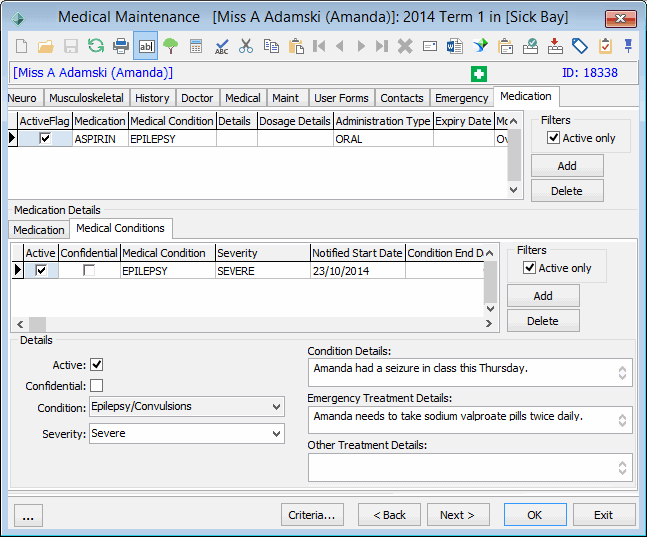647x537 pixels.
Task: Click the New document toolbar icon
Action: [21, 46]
